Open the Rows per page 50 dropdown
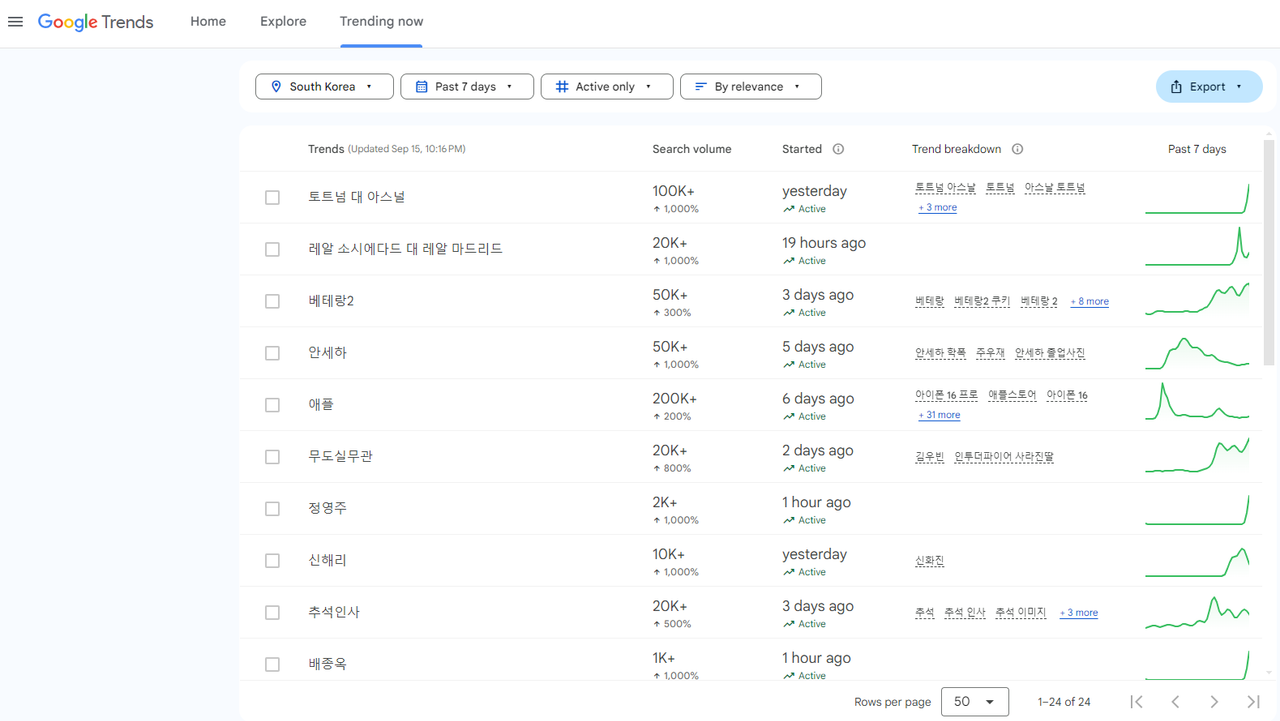The width and height of the screenshot is (1280, 721). tap(975, 702)
